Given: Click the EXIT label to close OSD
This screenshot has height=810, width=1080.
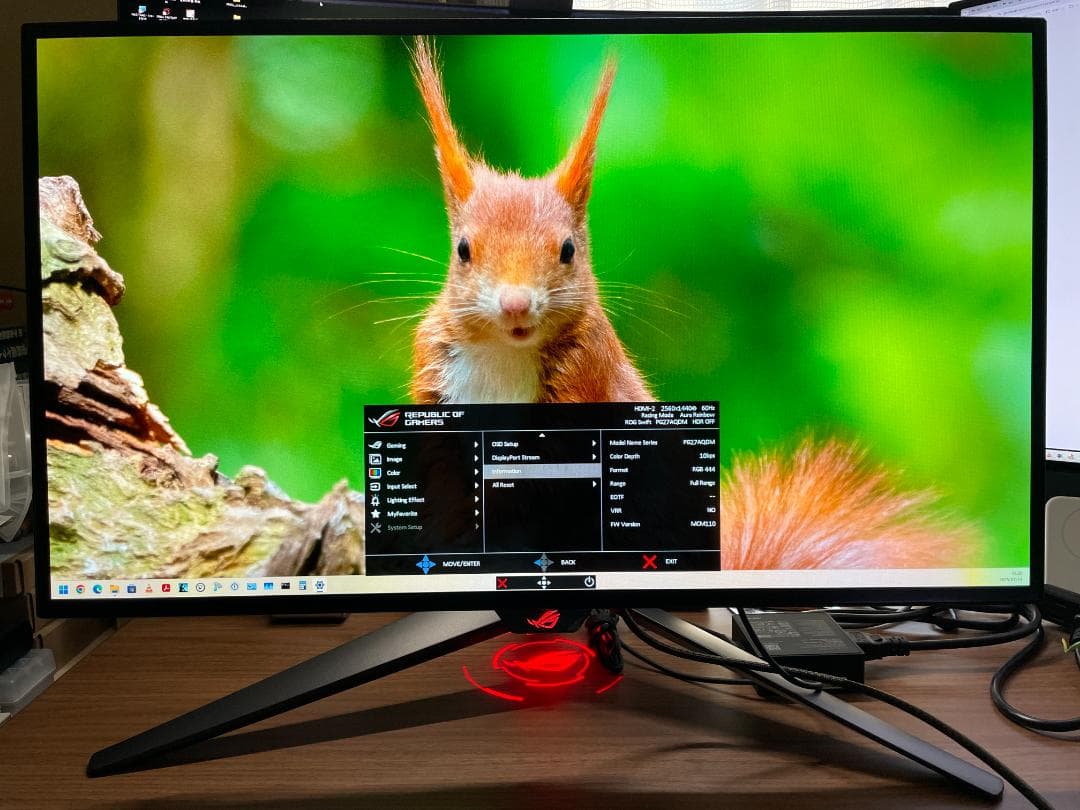Looking at the screenshot, I should (671, 560).
